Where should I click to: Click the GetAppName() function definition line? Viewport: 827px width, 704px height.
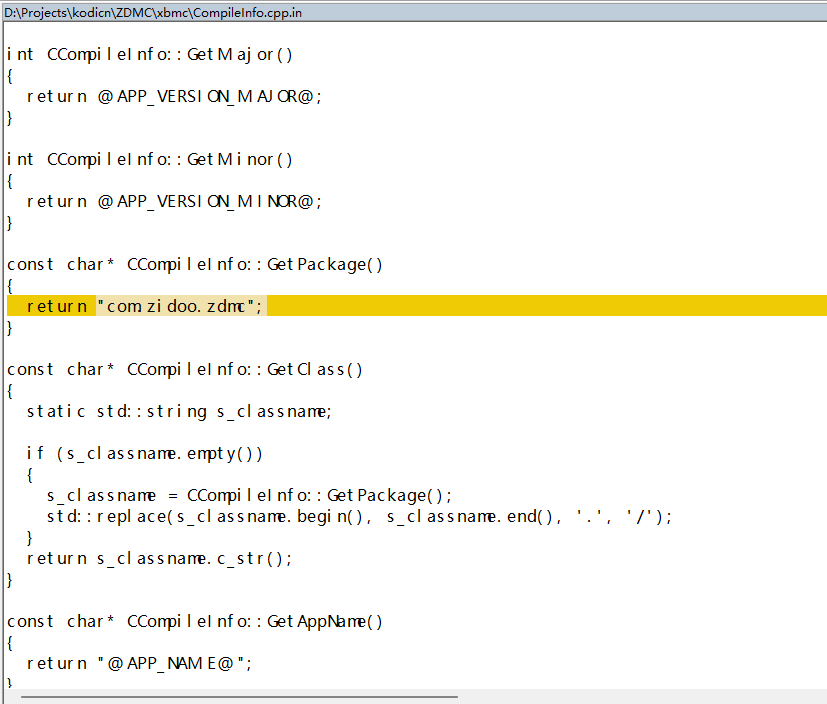(195, 621)
